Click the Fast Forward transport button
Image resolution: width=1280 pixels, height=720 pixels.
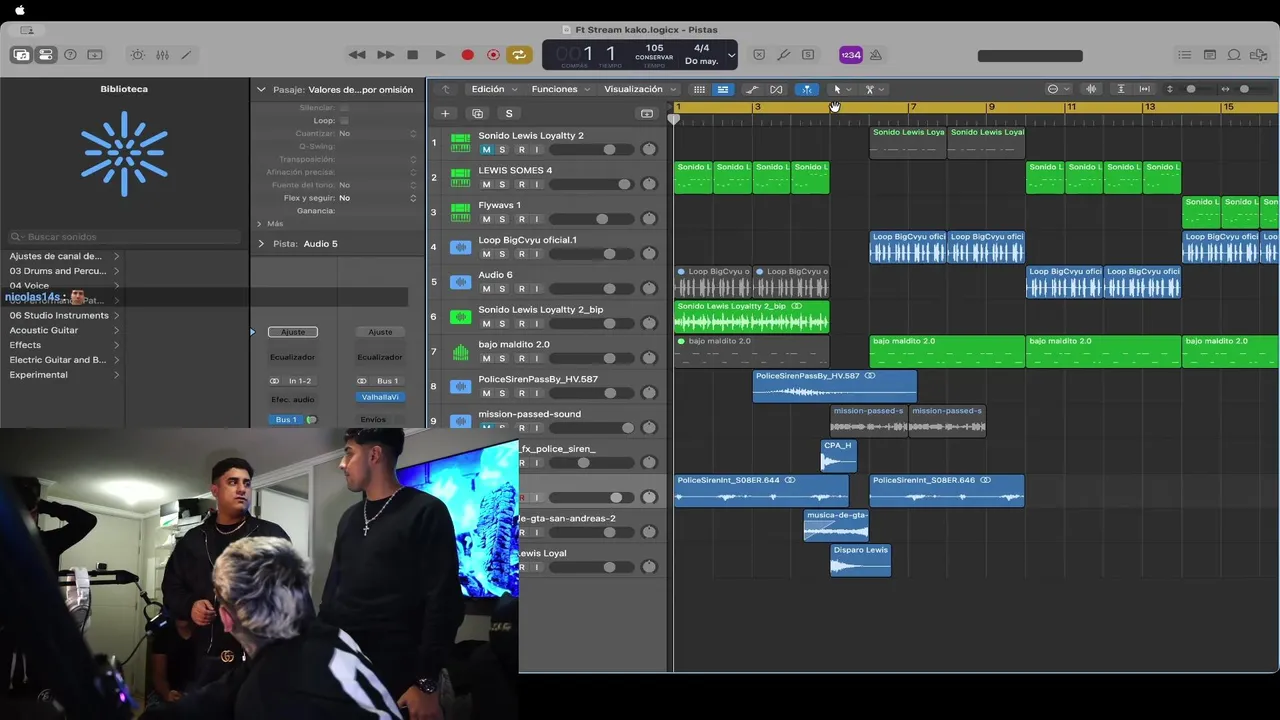(x=385, y=55)
